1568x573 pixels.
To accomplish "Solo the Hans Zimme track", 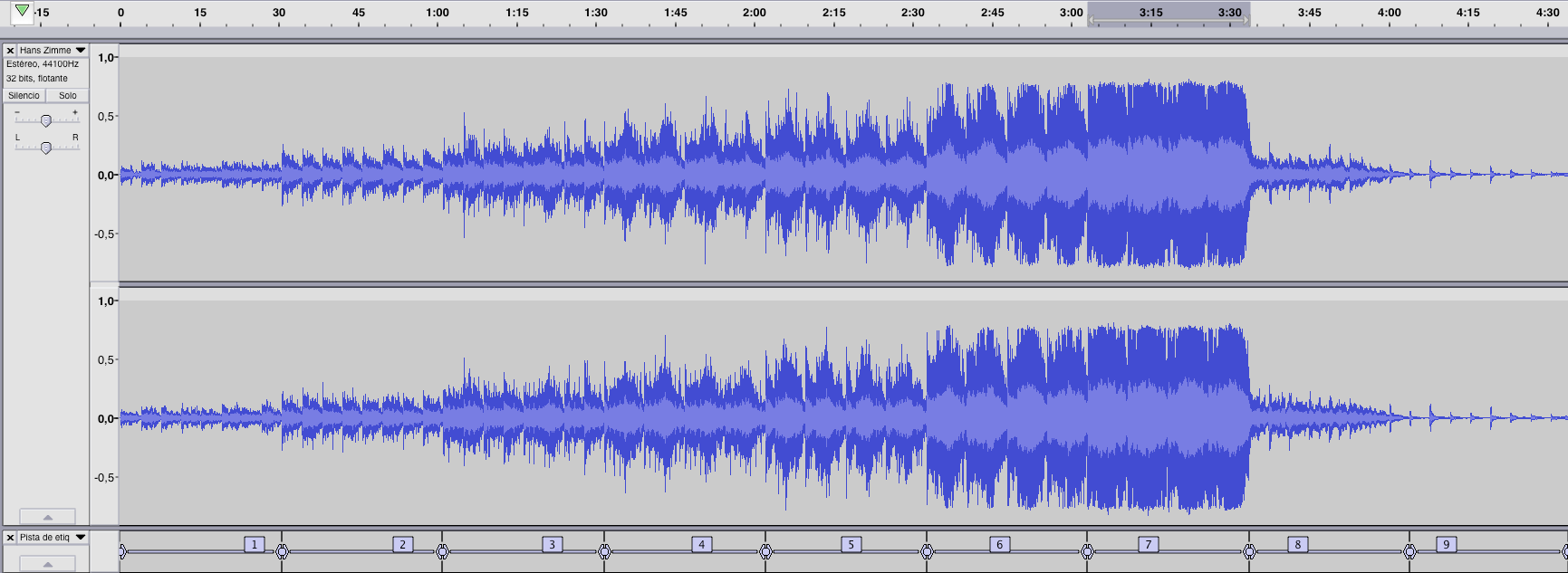I will tap(68, 95).
